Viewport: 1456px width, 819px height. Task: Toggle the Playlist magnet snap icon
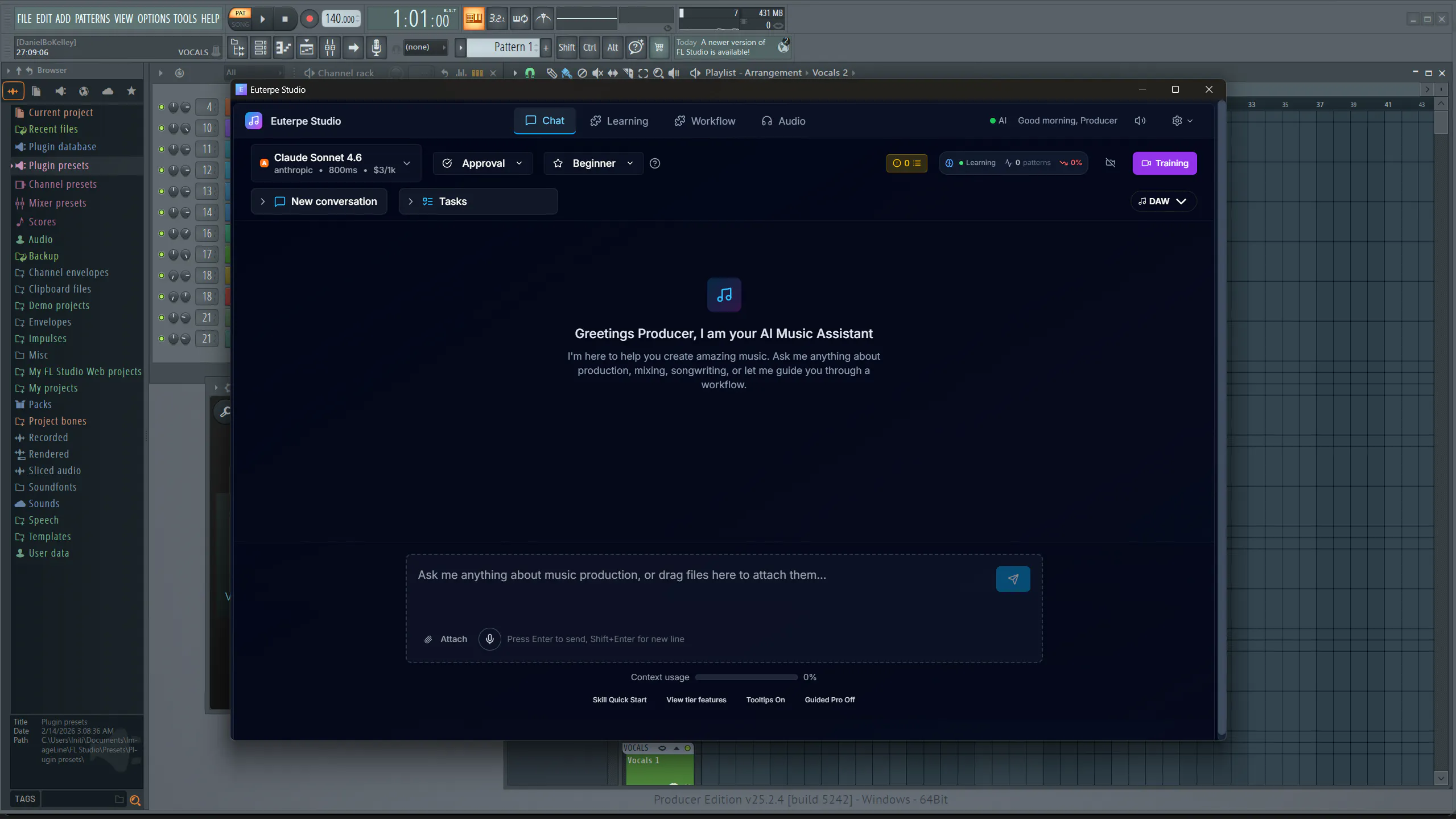tap(530, 73)
